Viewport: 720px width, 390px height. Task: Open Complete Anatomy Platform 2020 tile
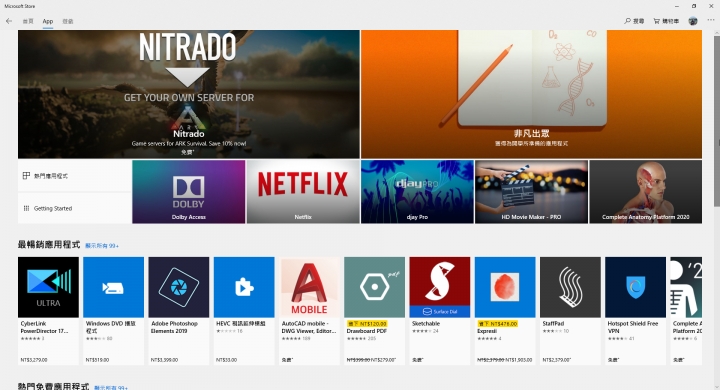(646, 192)
